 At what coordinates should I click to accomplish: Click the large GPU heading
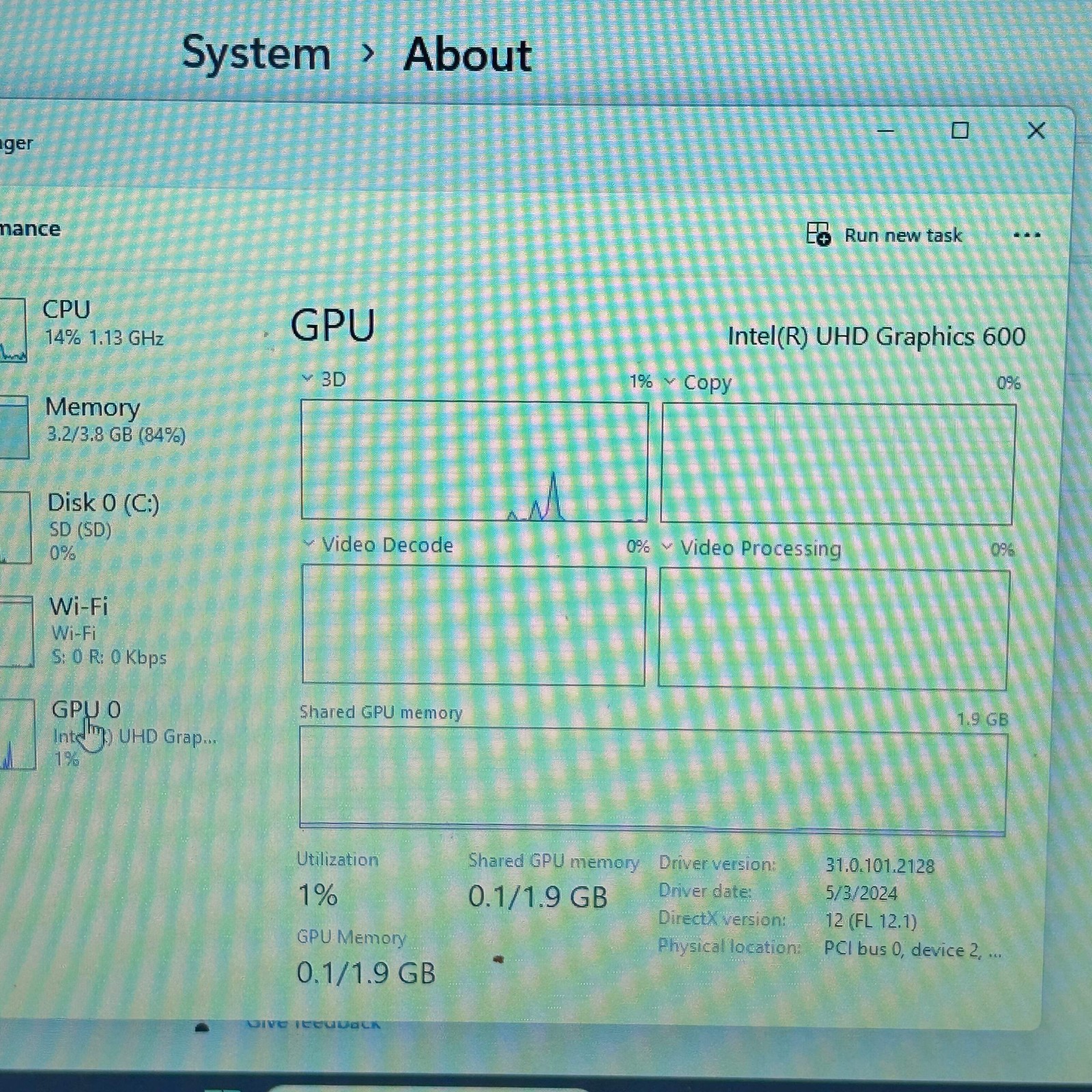pos(333,324)
